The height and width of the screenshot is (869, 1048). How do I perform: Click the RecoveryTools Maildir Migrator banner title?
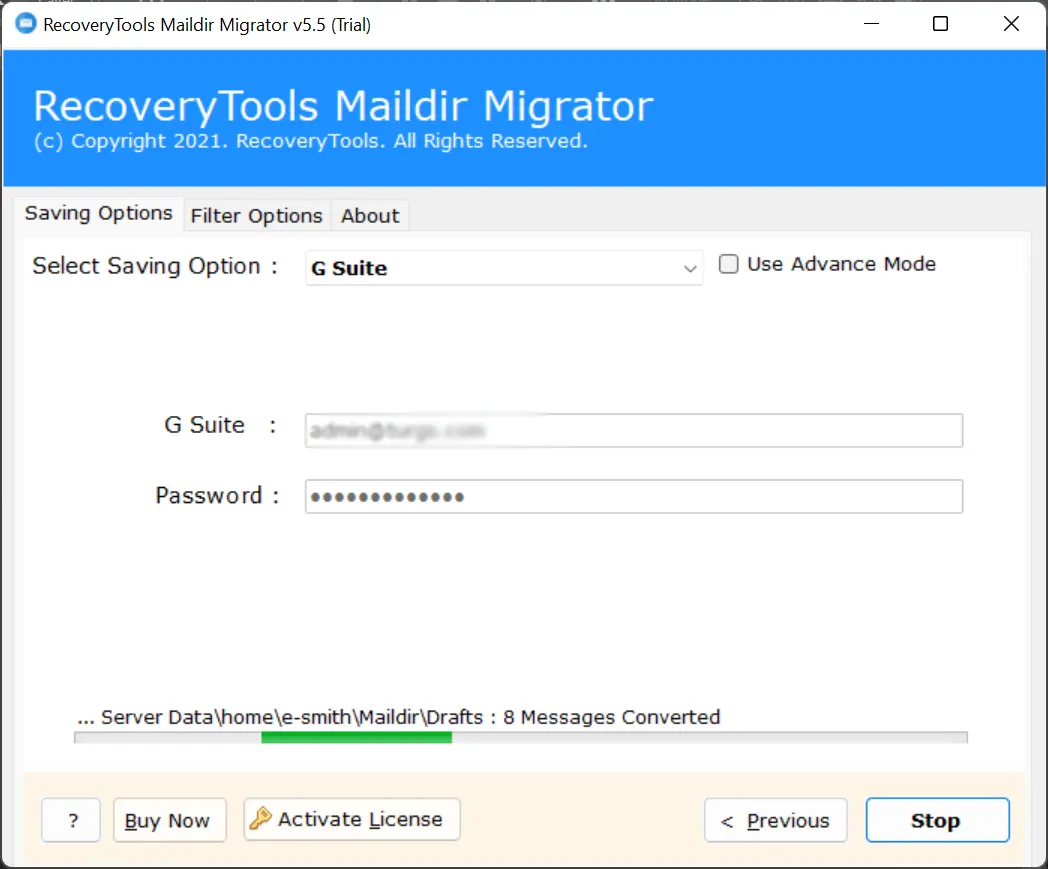point(343,107)
